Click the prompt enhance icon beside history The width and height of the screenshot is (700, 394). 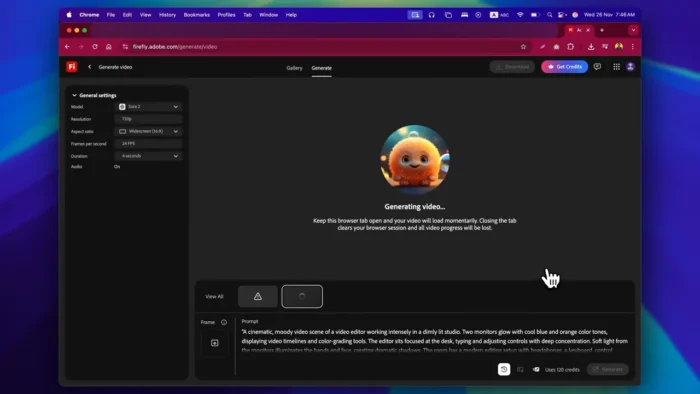[x=520, y=369]
